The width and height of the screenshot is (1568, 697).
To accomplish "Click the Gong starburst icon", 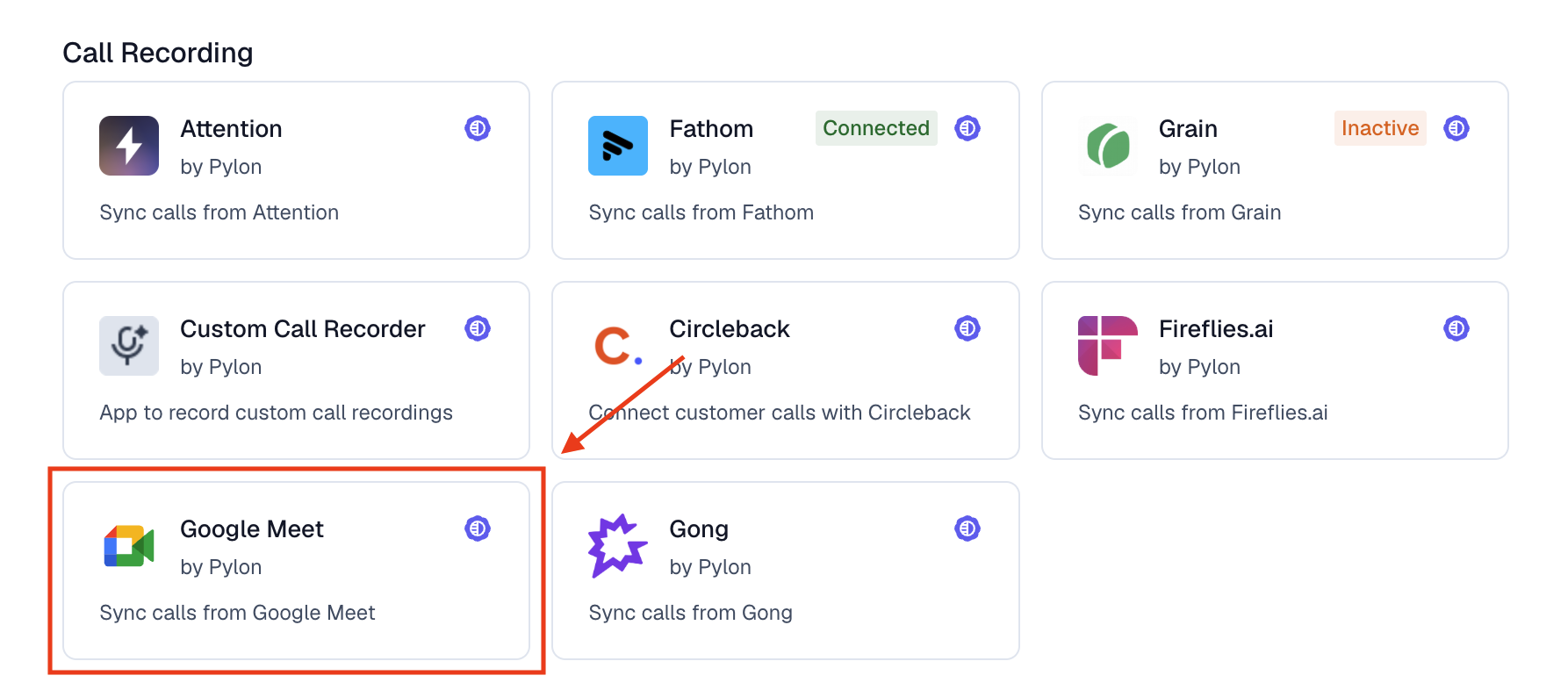I will tap(618, 546).
